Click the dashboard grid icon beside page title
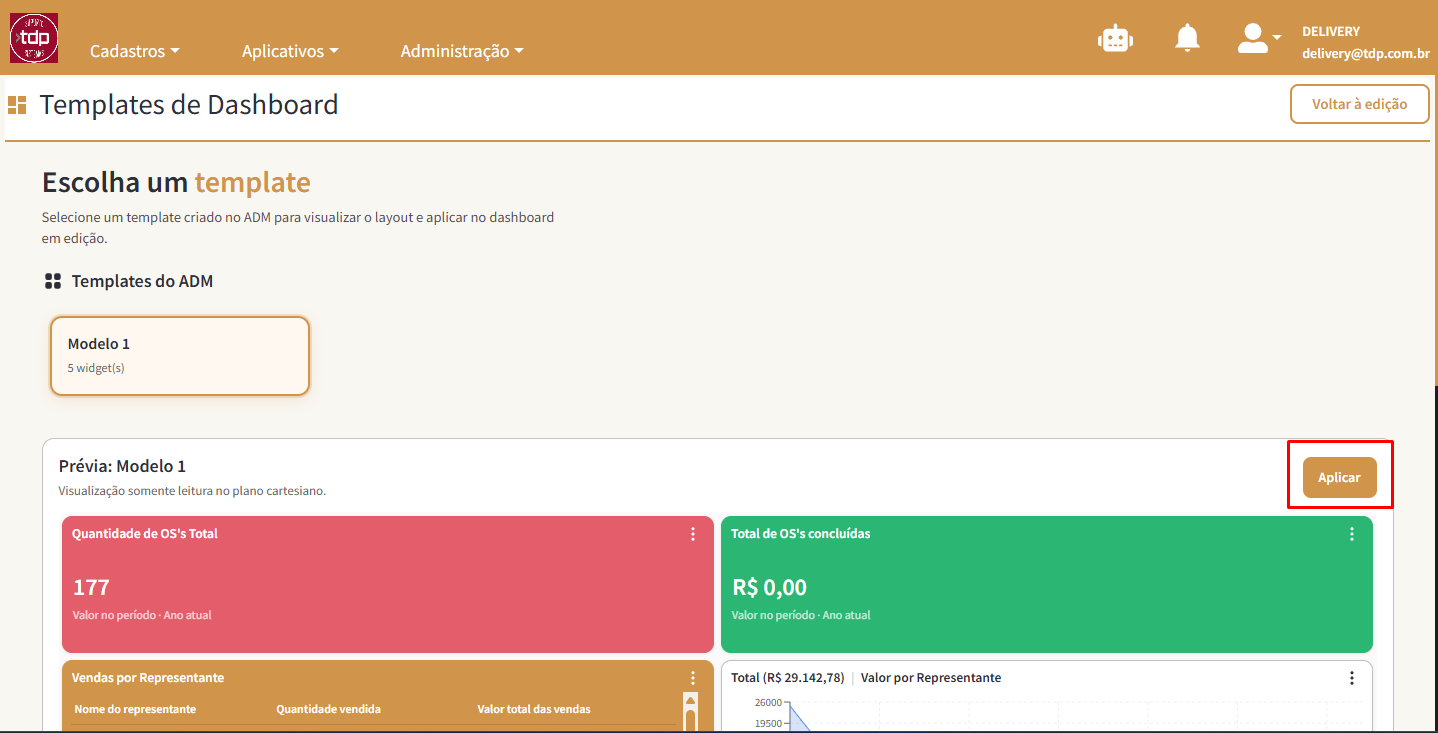The width and height of the screenshot is (1438, 733). [x=17, y=104]
